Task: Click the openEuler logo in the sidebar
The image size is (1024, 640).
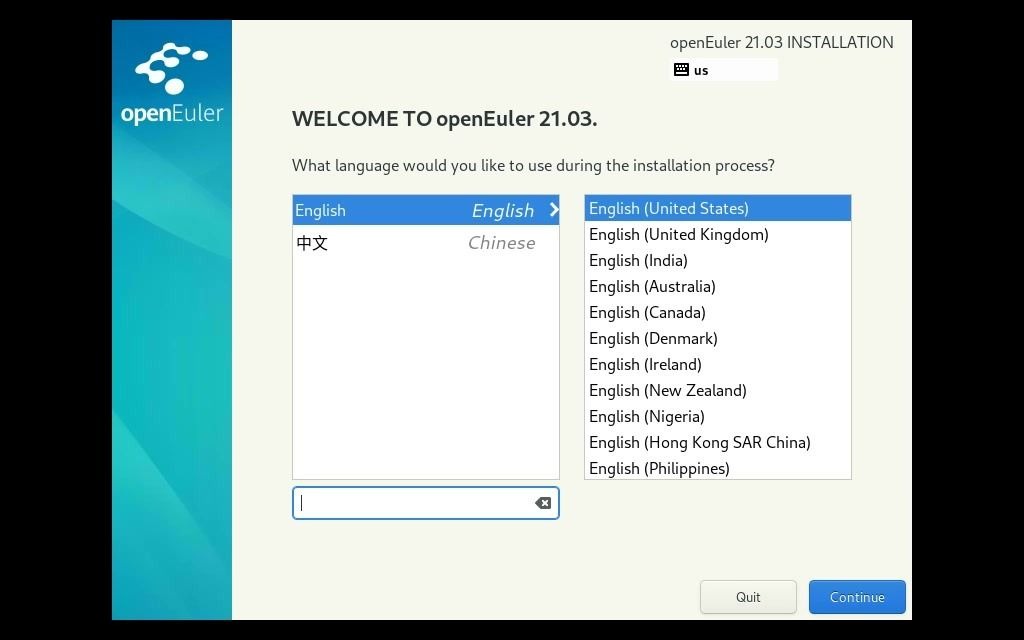Action: [x=172, y=84]
